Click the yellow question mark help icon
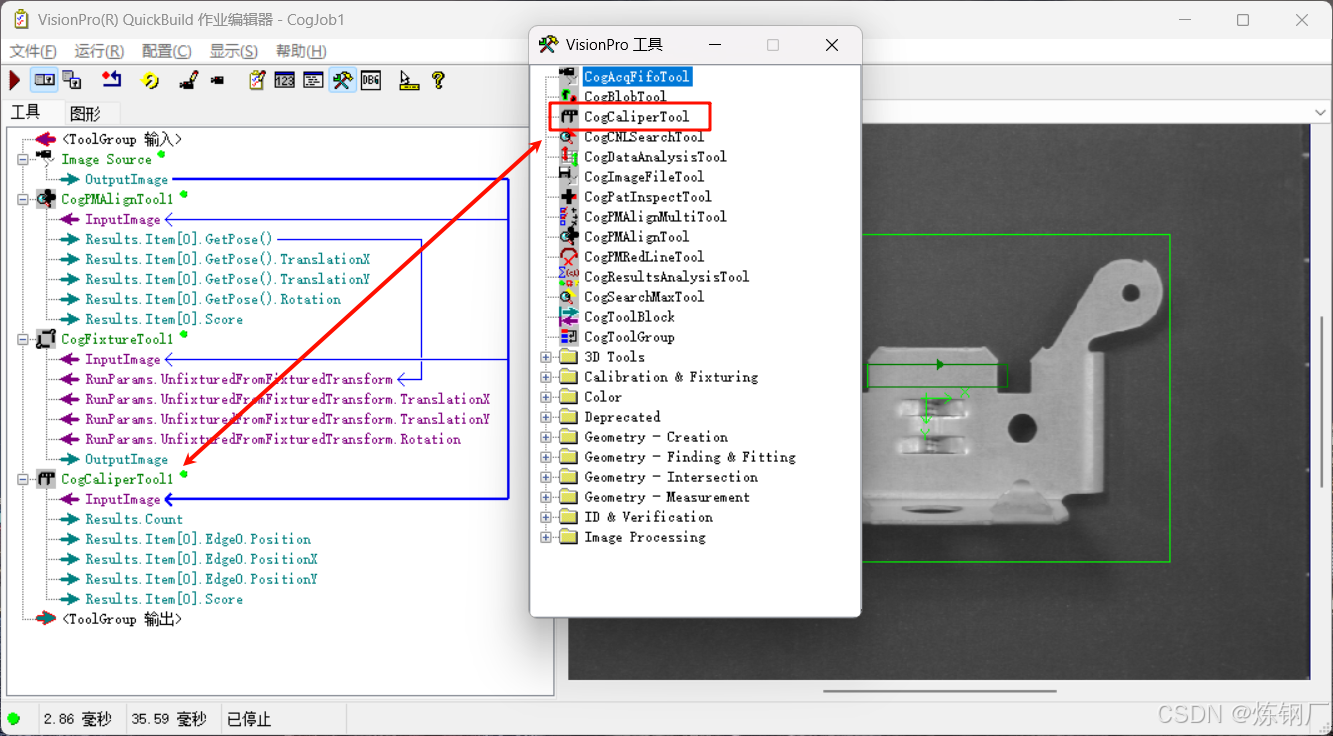This screenshot has height=736, width=1333. [x=438, y=80]
